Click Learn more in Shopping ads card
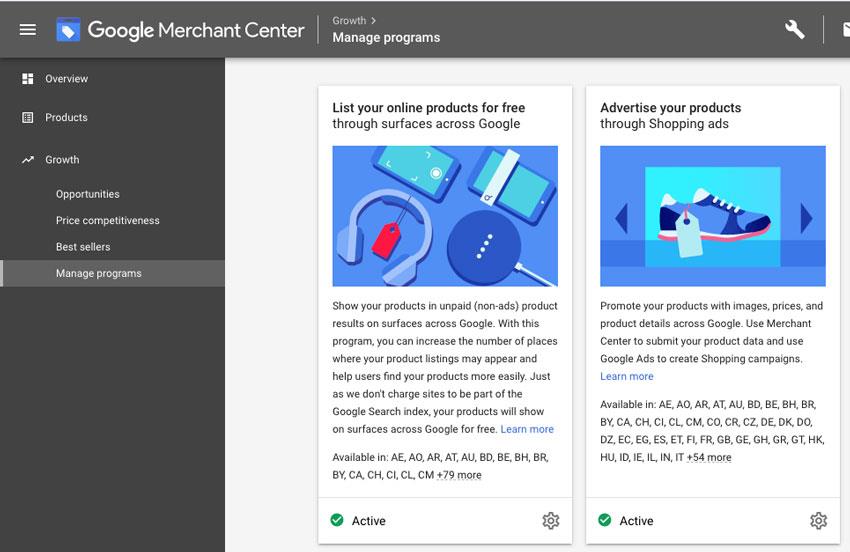Viewport: 850px width, 552px height. pyautogui.click(x=626, y=377)
